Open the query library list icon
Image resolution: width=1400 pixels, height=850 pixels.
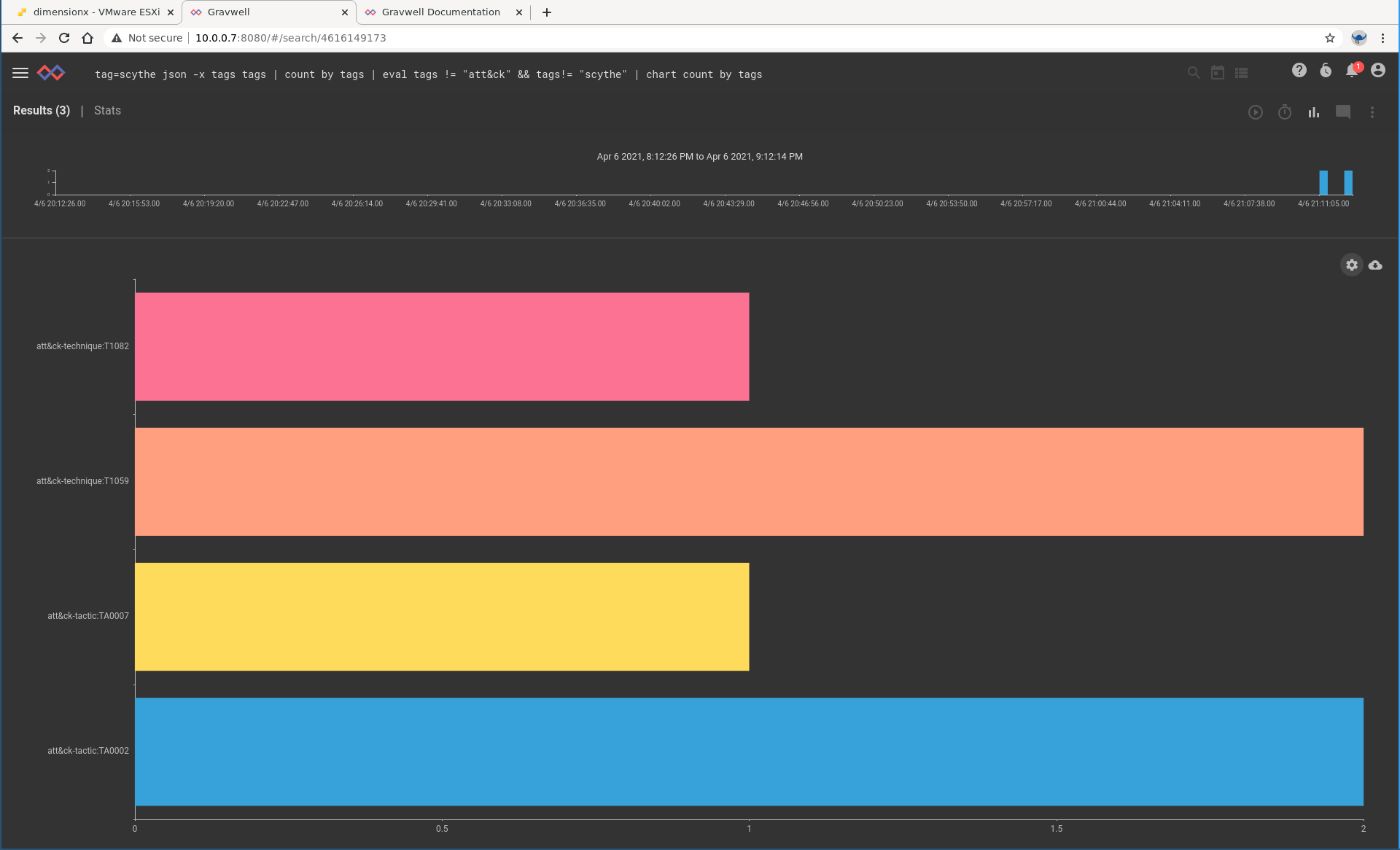click(x=1242, y=73)
